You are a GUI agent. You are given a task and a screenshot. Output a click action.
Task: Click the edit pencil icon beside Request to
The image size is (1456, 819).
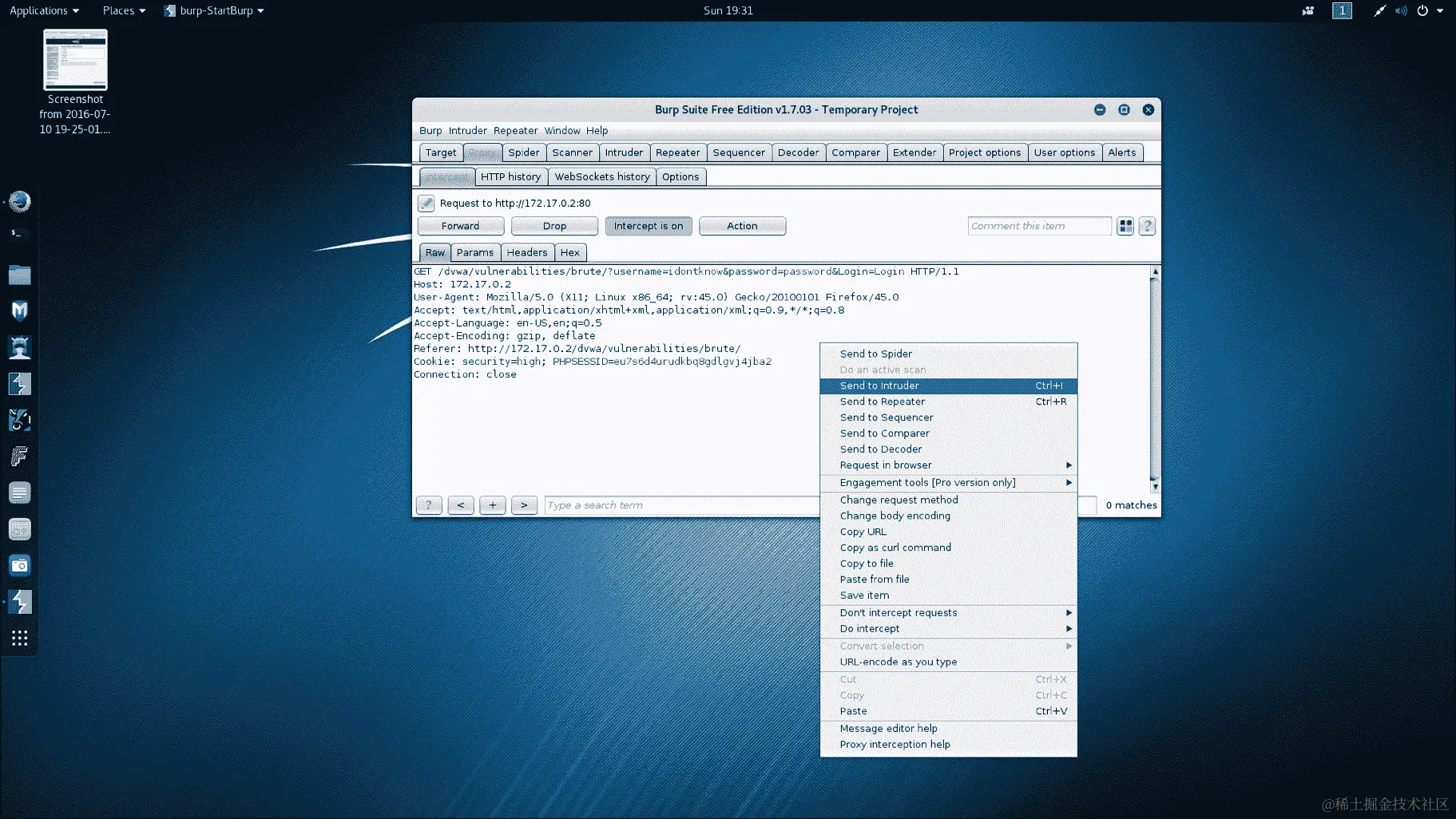tap(426, 204)
